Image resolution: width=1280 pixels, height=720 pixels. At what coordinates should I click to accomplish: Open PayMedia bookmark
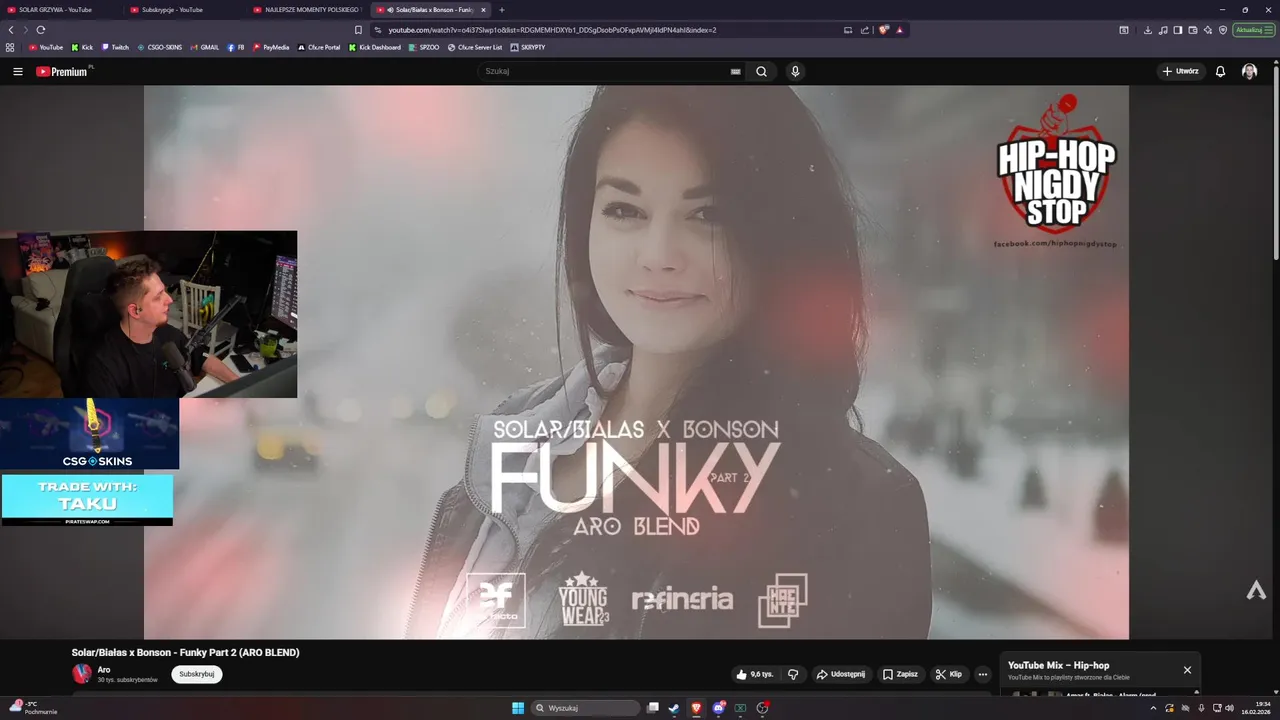[271, 47]
